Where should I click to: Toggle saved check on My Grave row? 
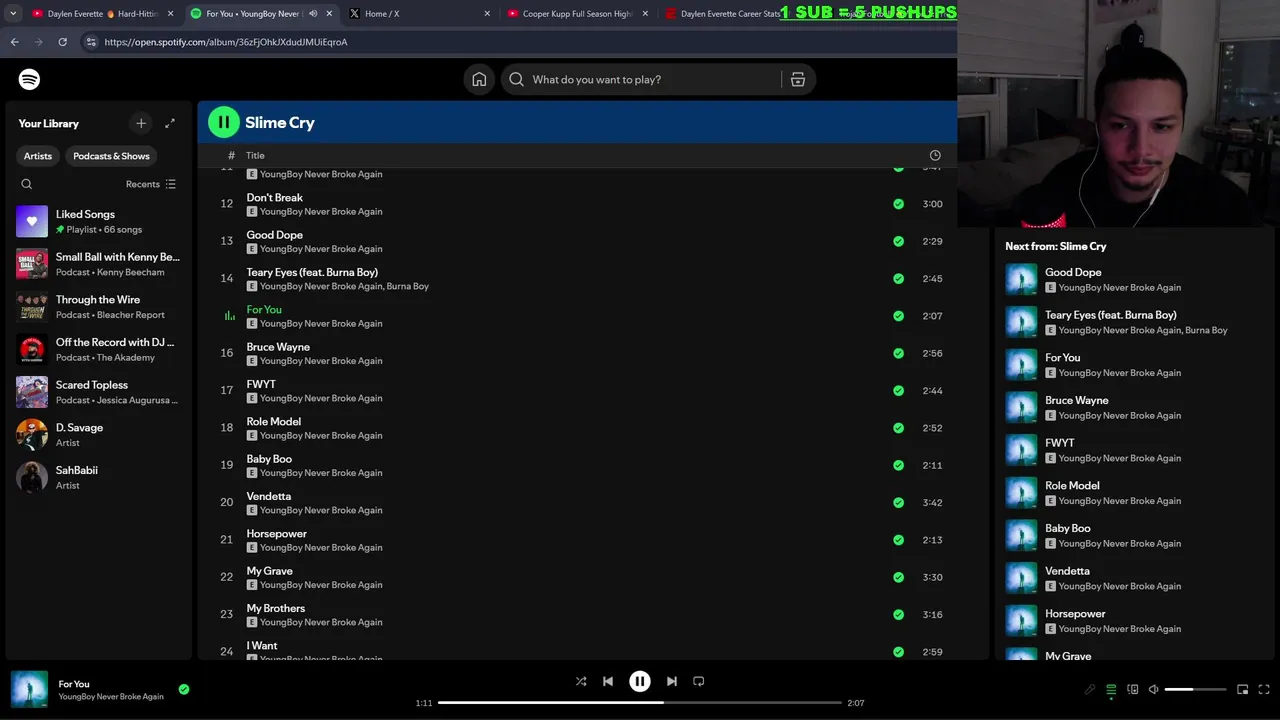click(x=898, y=577)
